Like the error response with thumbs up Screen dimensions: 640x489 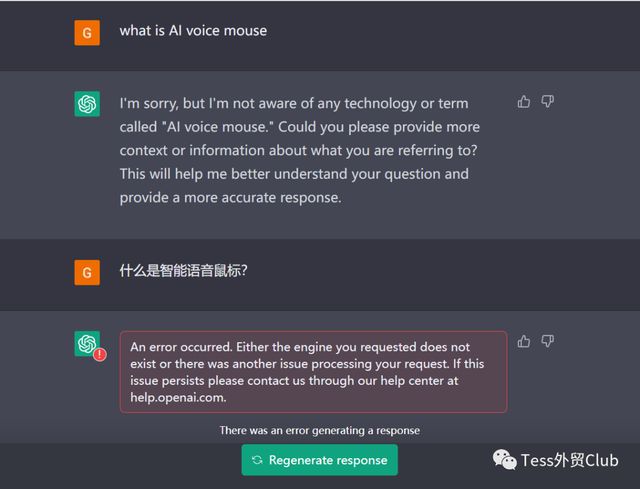(x=524, y=341)
